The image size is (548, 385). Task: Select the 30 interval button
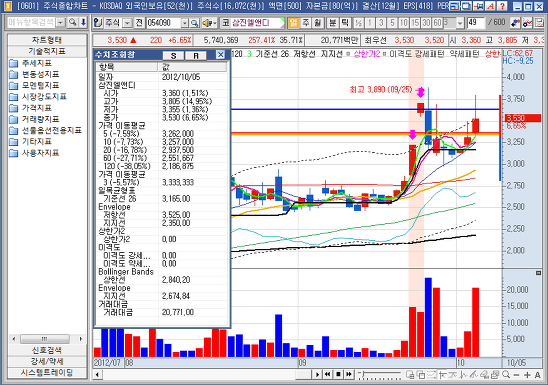(426, 23)
